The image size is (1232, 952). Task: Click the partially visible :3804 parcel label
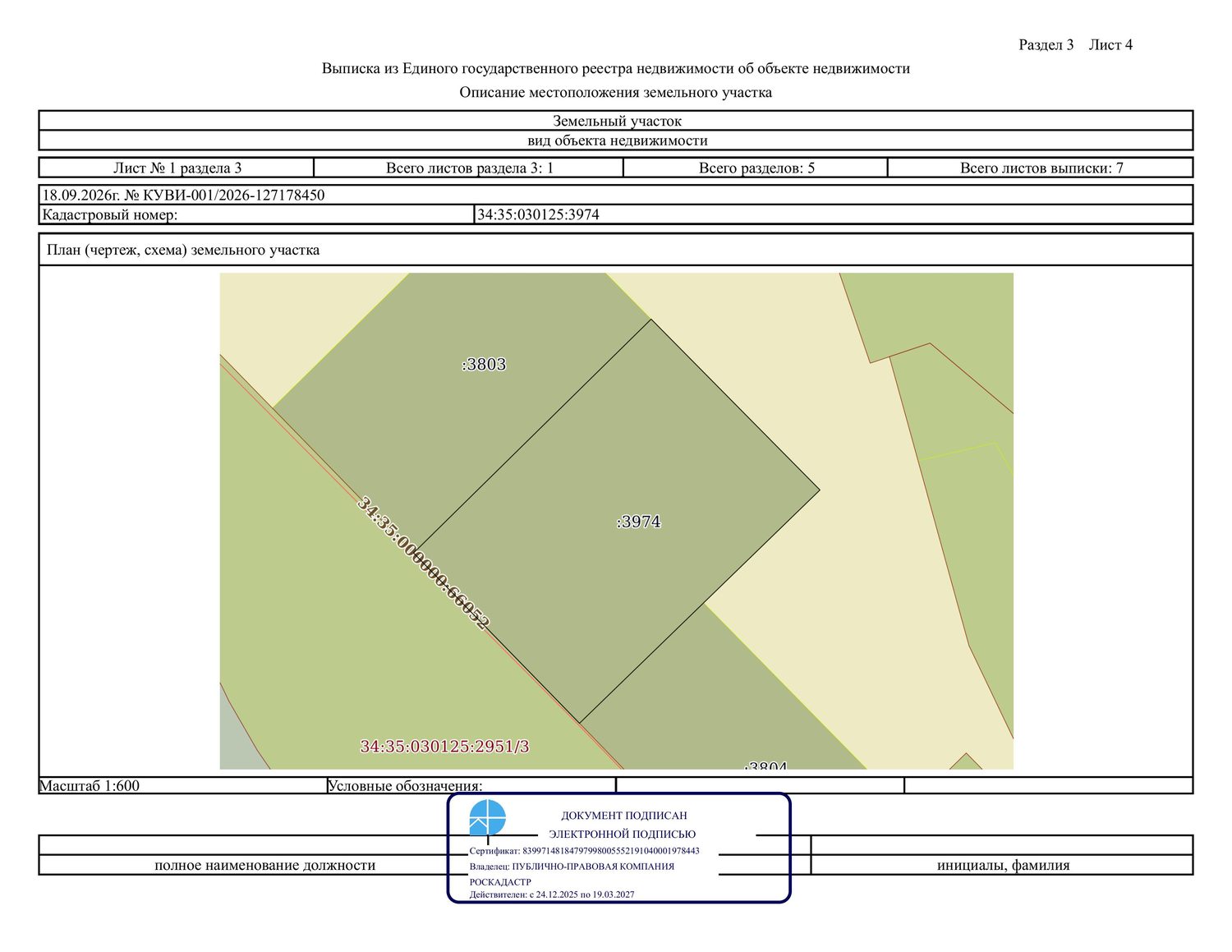[765, 766]
